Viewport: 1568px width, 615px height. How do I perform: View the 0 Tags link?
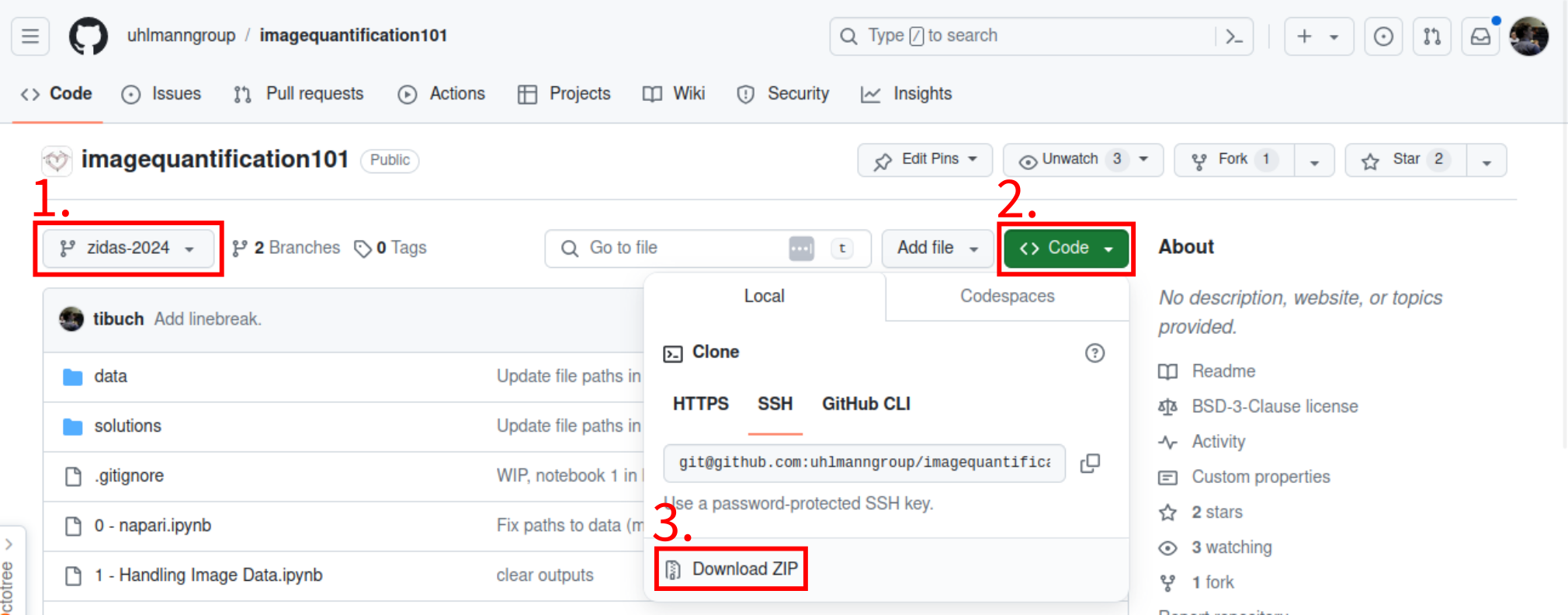(x=390, y=248)
